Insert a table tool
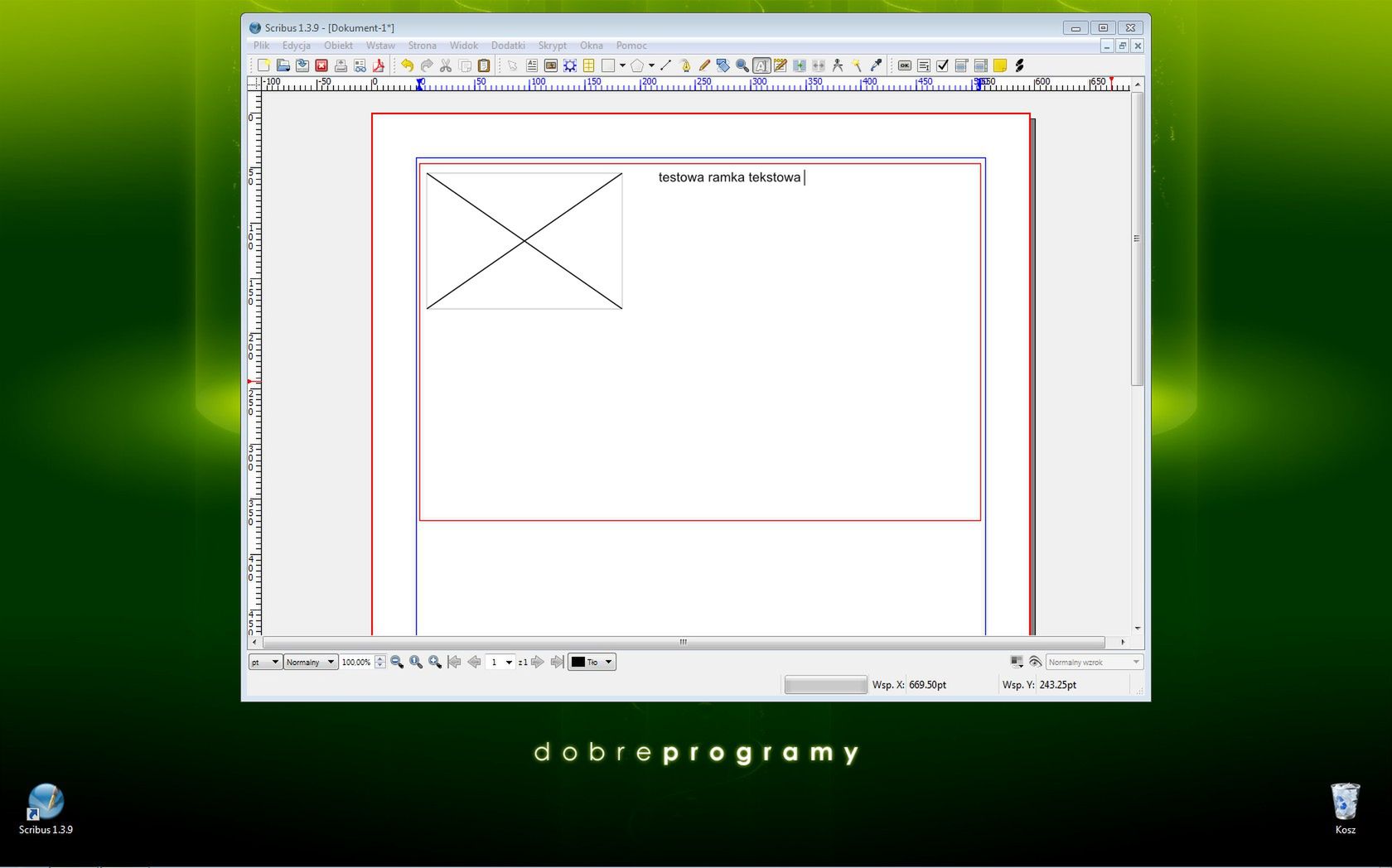The width and height of the screenshot is (1392, 868). coord(589,65)
